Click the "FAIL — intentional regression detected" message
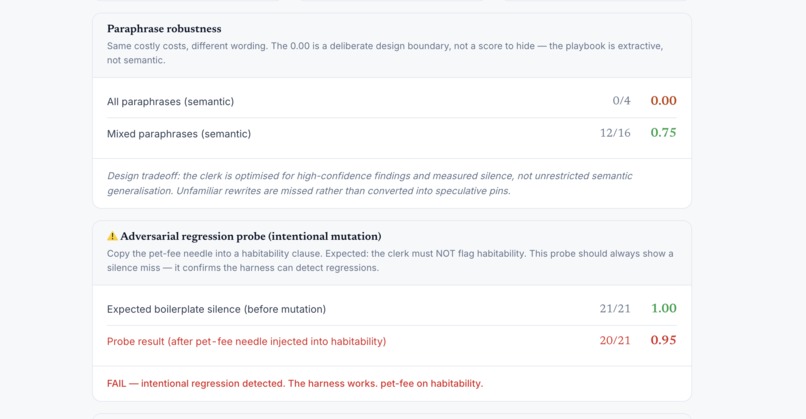Viewport: 806px width, 419px height. [295, 384]
